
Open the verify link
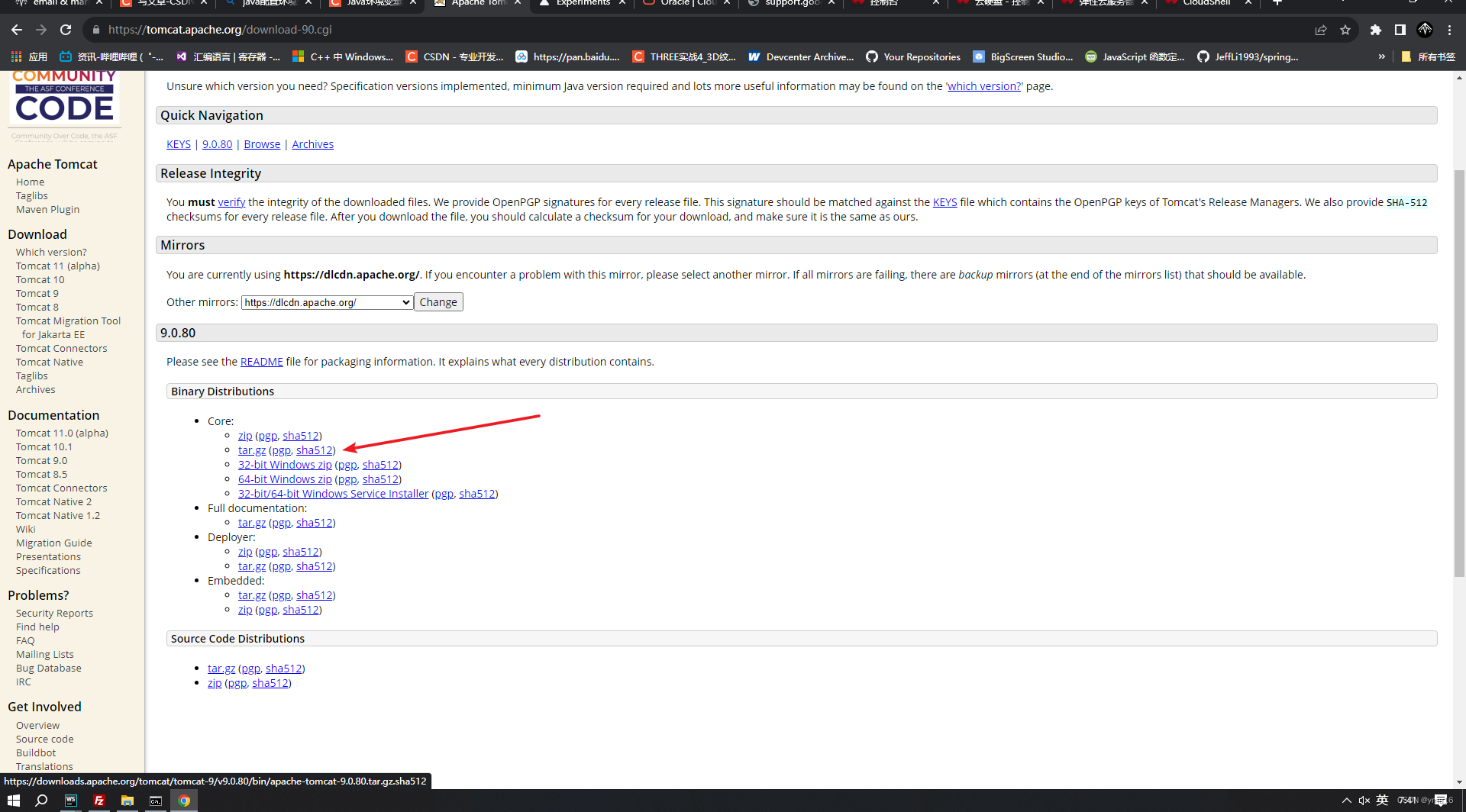[231, 202]
